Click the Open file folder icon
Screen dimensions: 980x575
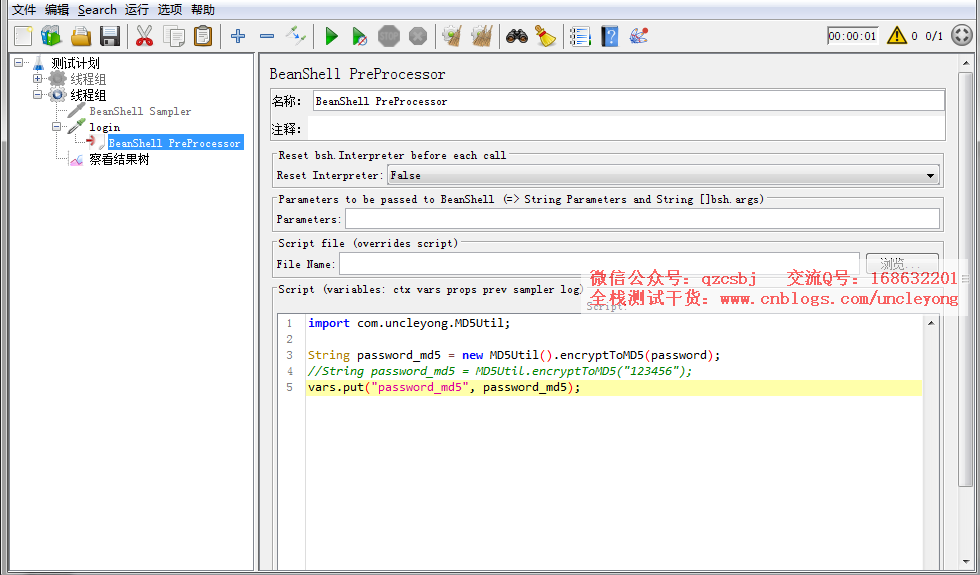tap(81, 36)
